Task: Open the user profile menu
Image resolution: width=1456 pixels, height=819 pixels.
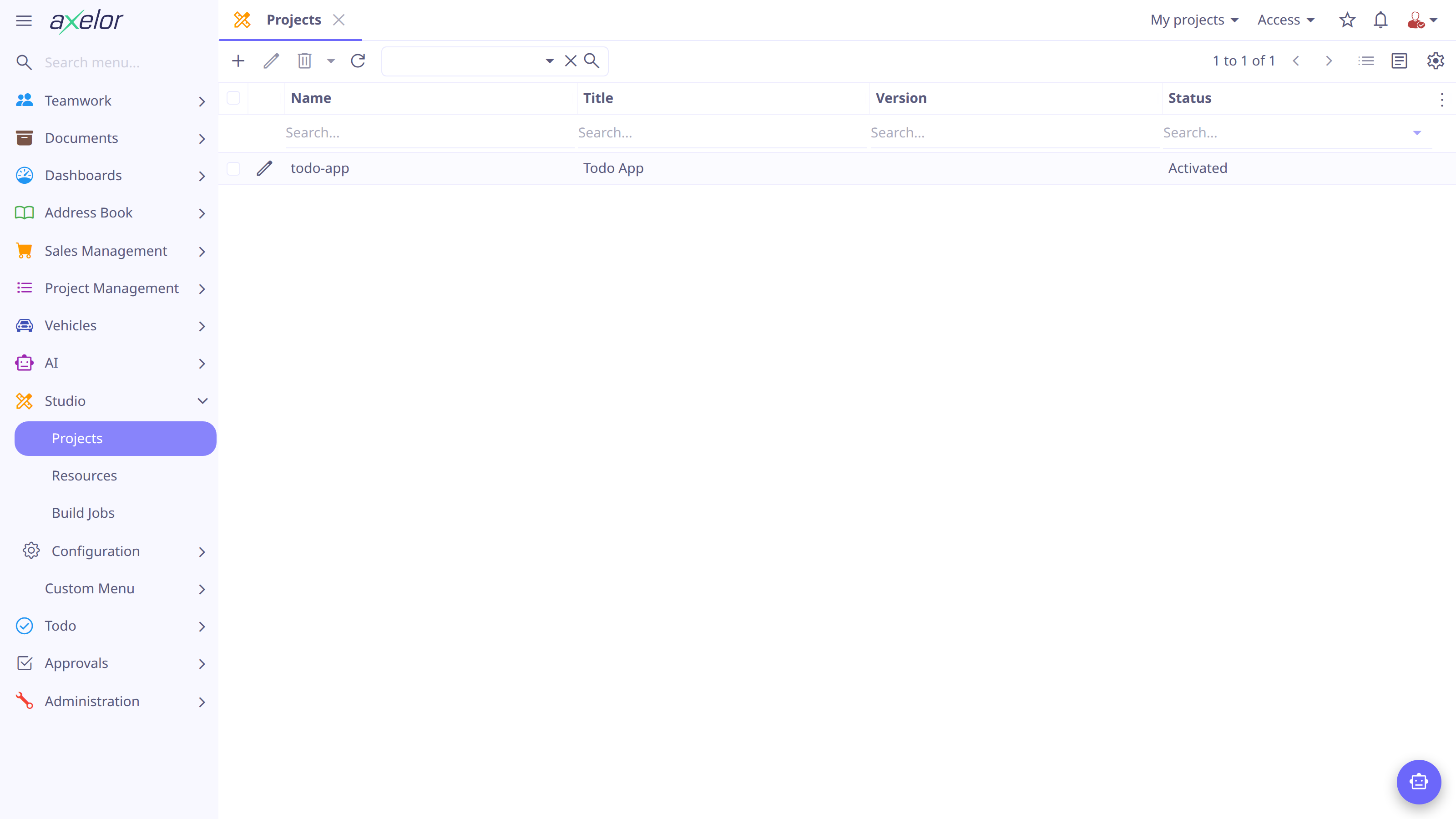Action: [1422, 20]
